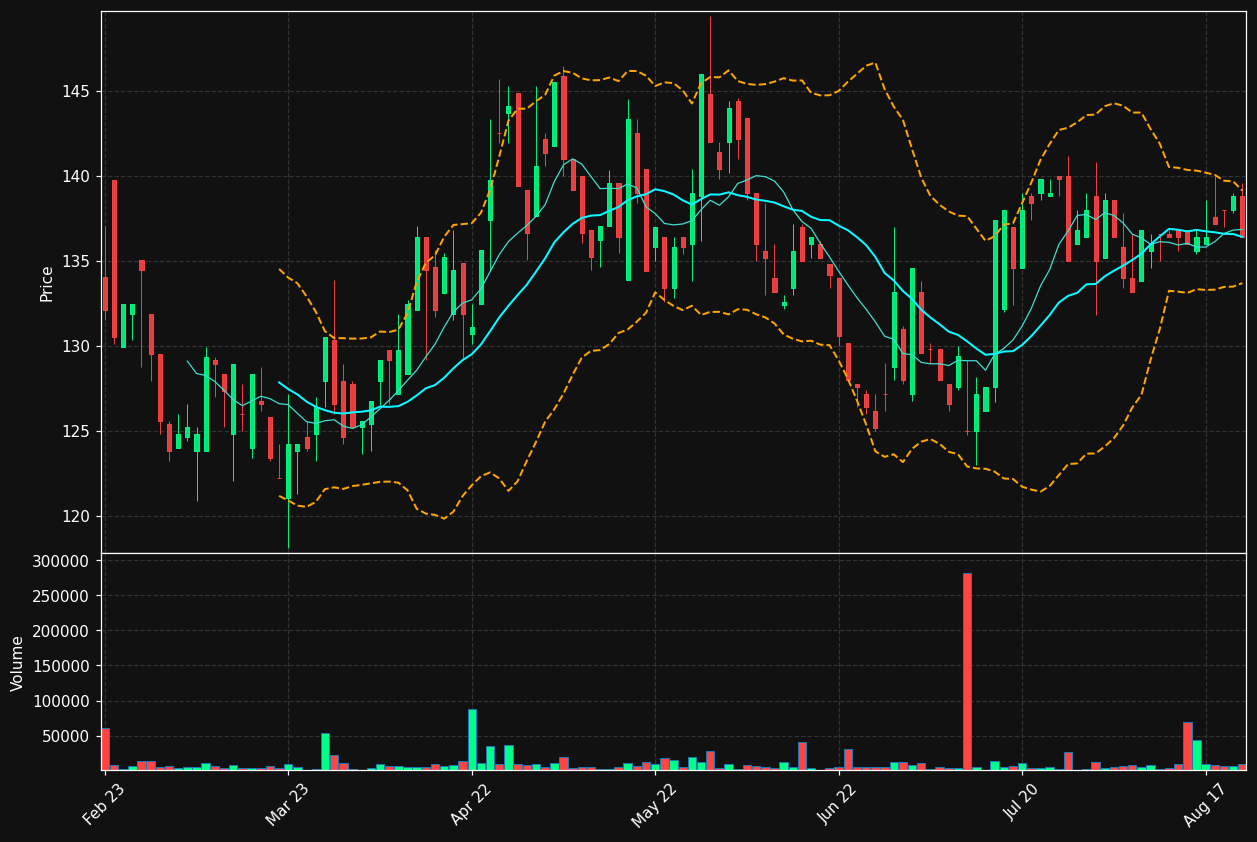Click the 'May 22' date label

(654, 804)
